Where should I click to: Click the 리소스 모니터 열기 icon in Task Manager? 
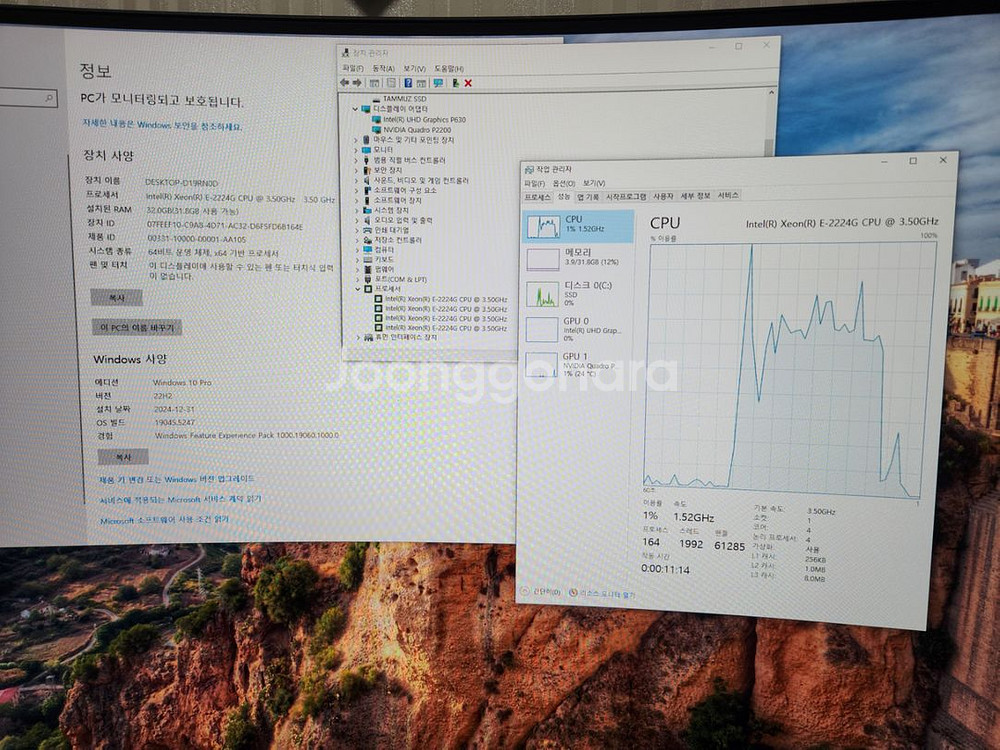(573, 593)
